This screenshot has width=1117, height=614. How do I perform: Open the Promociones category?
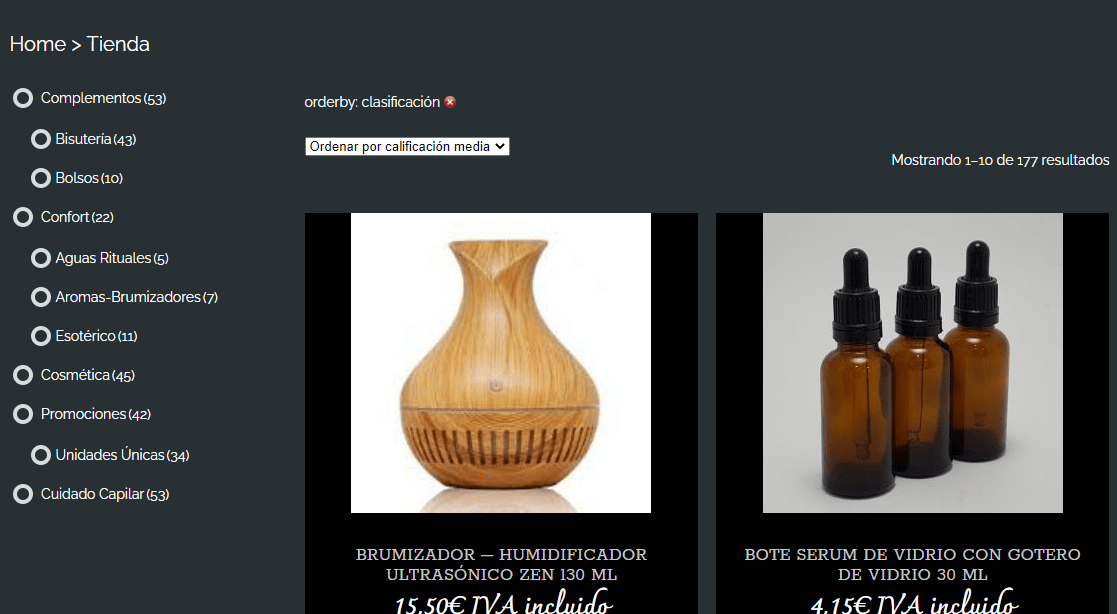(x=83, y=414)
